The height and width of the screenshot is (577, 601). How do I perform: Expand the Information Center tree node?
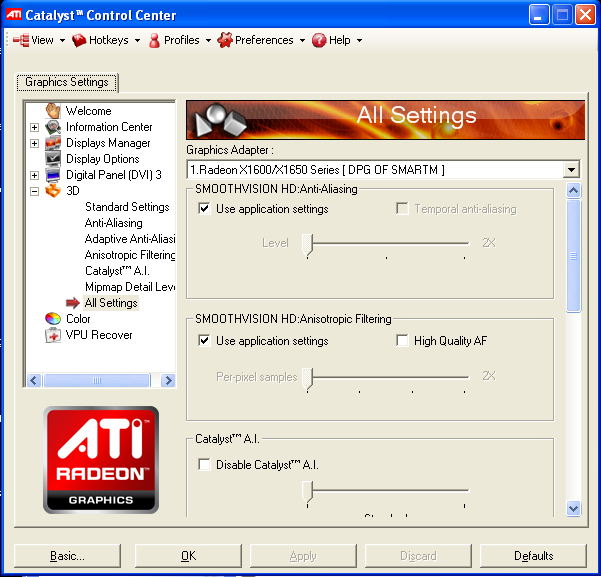[x=35, y=127]
